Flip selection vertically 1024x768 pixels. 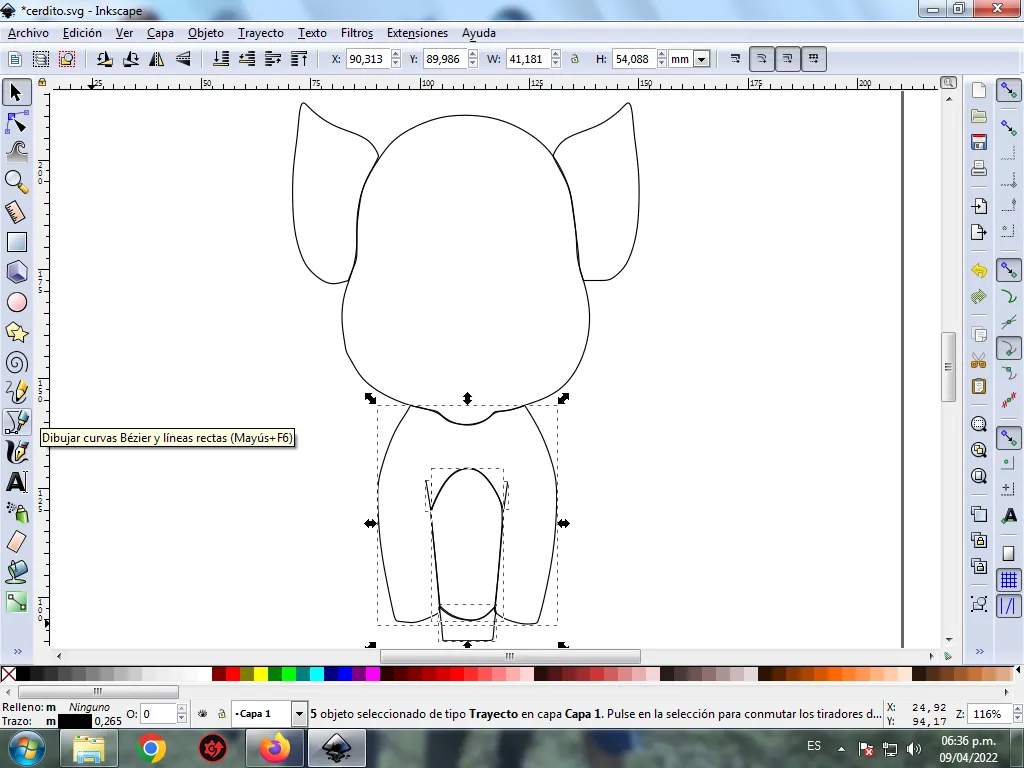point(184,59)
